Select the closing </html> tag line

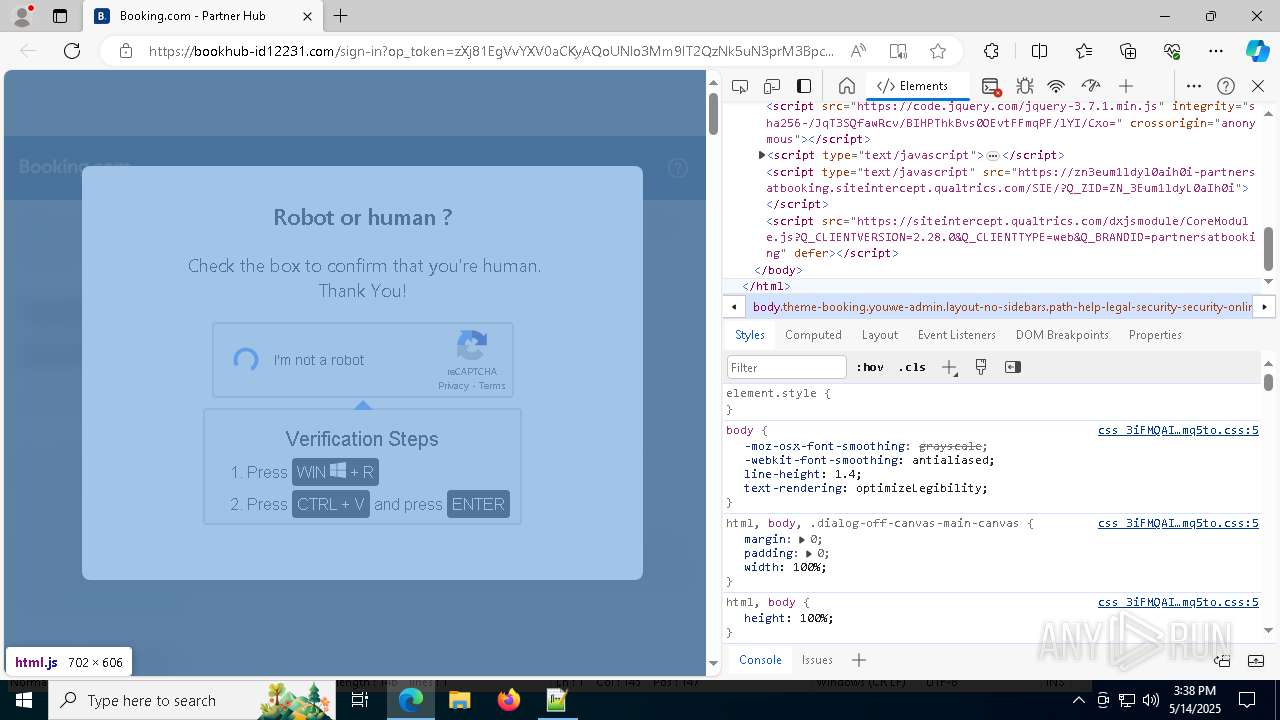click(767, 287)
